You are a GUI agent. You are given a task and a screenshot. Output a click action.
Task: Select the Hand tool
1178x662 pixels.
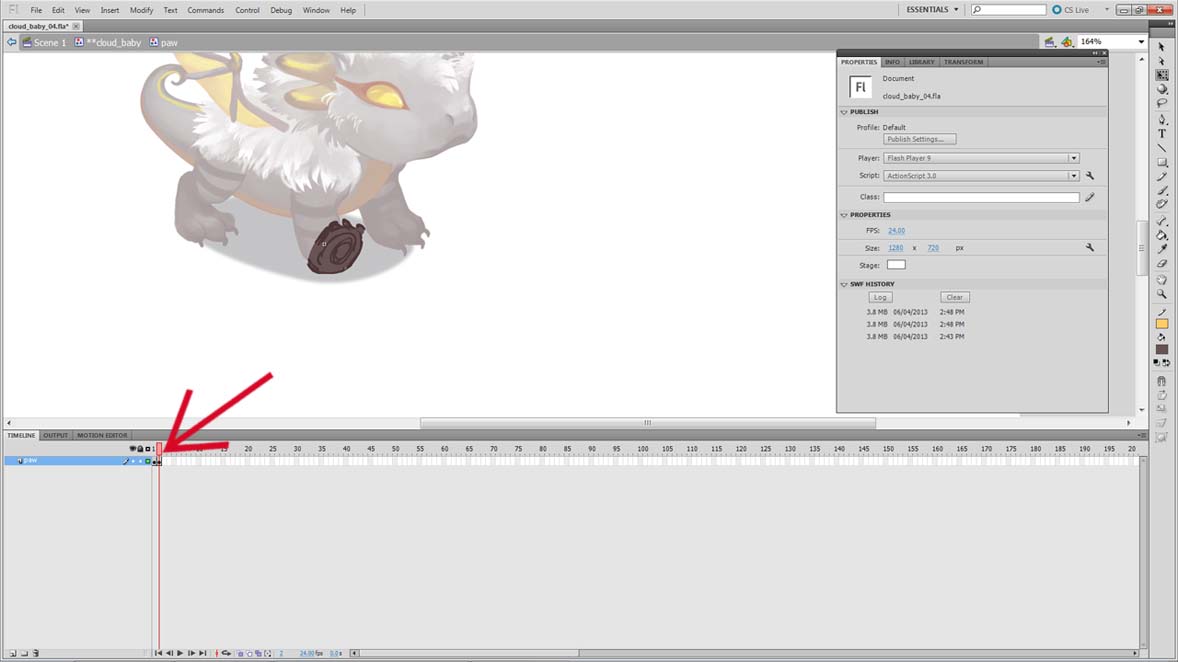pyautogui.click(x=1161, y=280)
